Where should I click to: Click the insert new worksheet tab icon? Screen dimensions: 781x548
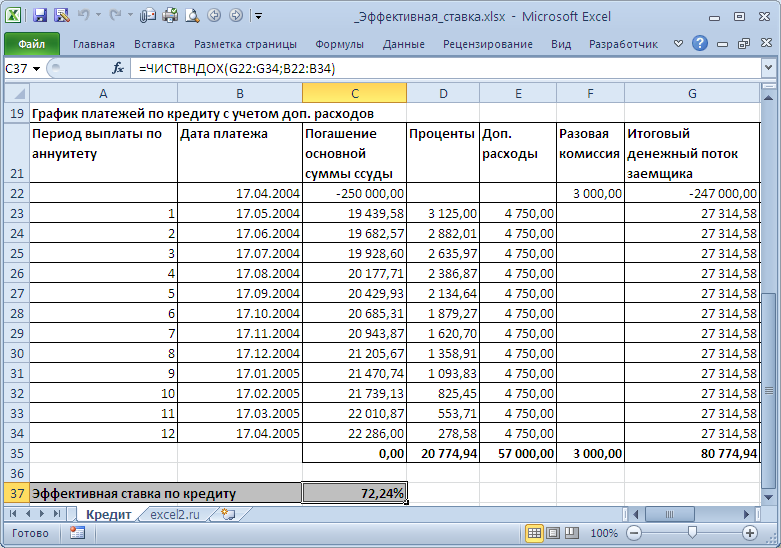tap(229, 514)
